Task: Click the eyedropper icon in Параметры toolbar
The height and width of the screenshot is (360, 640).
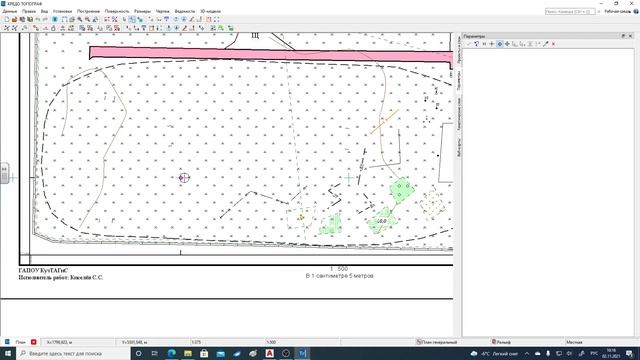Action: pyautogui.click(x=546, y=44)
